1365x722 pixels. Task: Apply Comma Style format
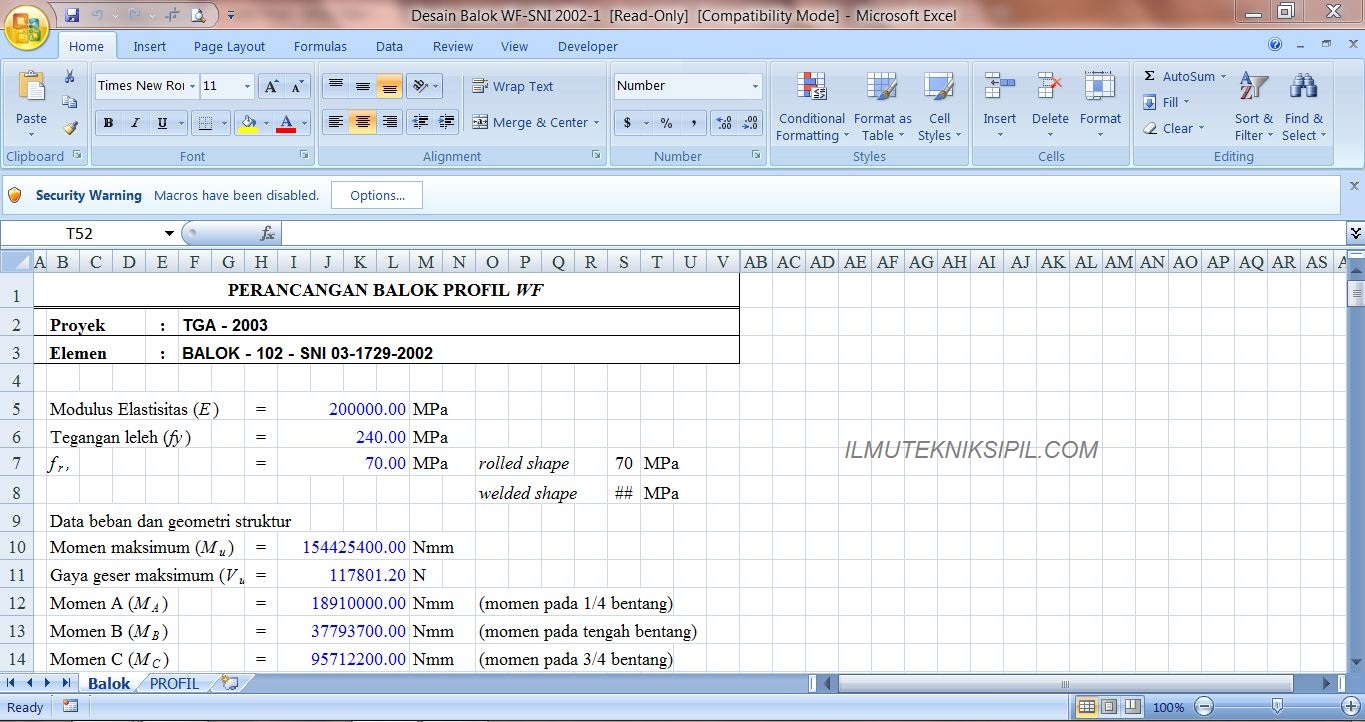point(693,123)
